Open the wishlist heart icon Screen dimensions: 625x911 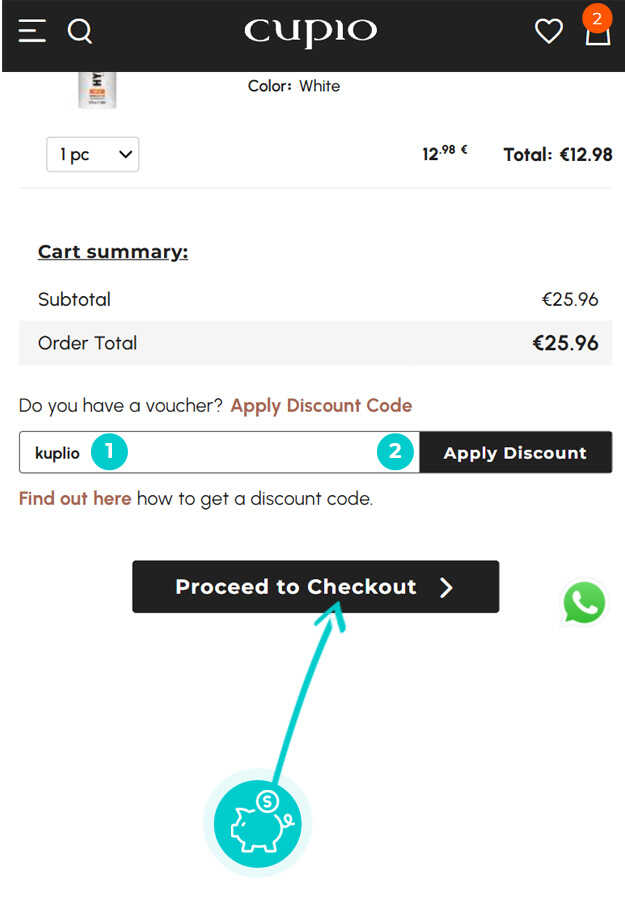click(x=548, y=32)
